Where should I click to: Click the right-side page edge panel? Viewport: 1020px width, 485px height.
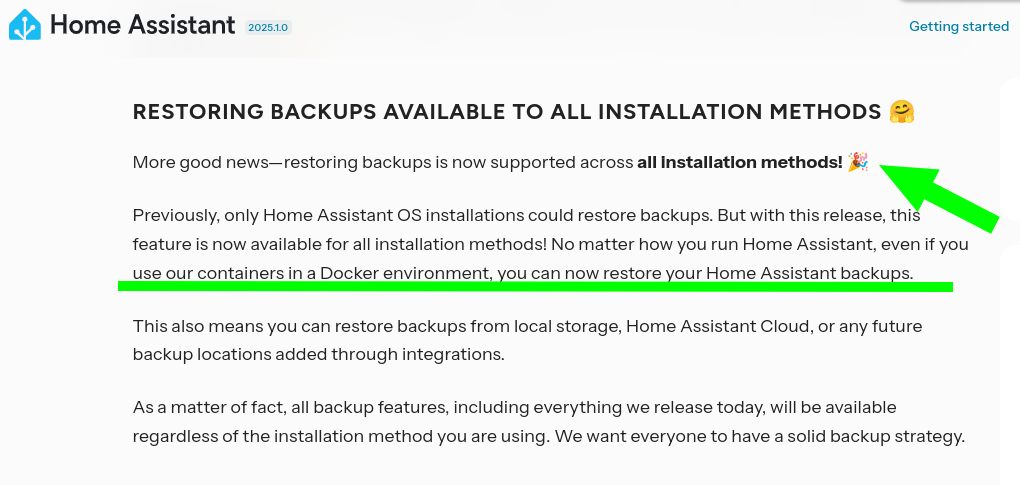[x=1010, y=280]
